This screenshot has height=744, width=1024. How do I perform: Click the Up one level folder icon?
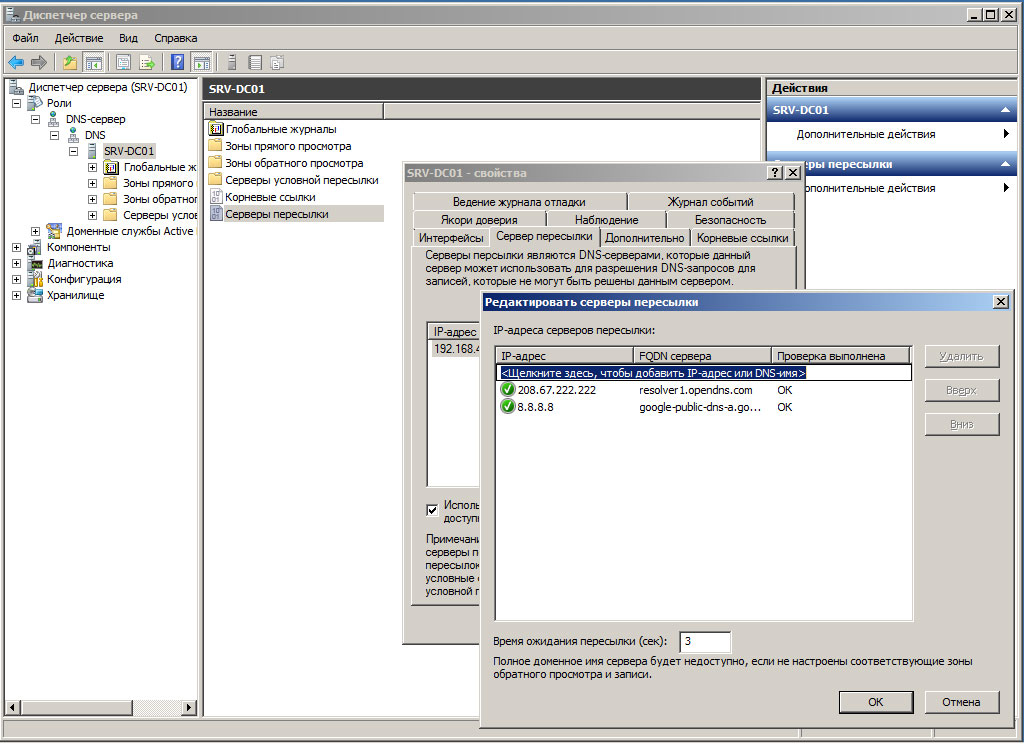click(70, 62)
